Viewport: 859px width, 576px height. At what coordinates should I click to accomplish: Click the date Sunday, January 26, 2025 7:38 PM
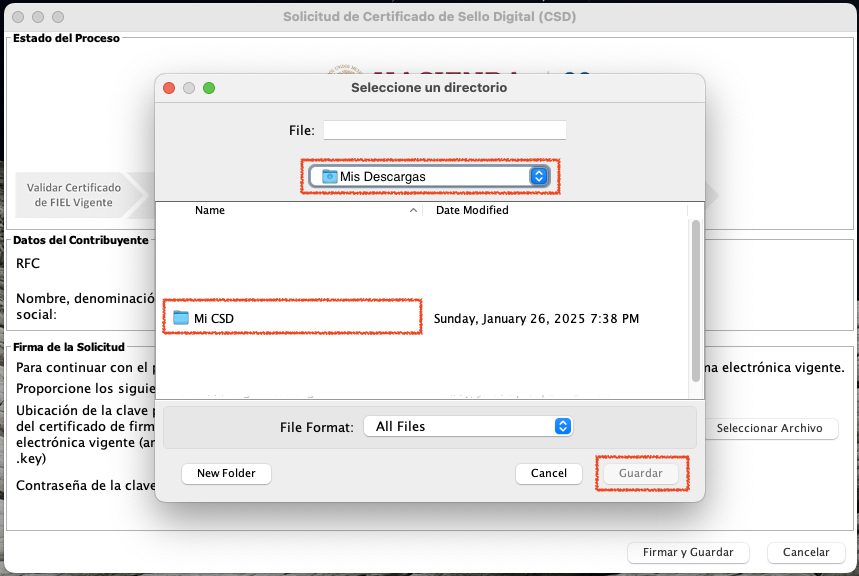[536, 318]
